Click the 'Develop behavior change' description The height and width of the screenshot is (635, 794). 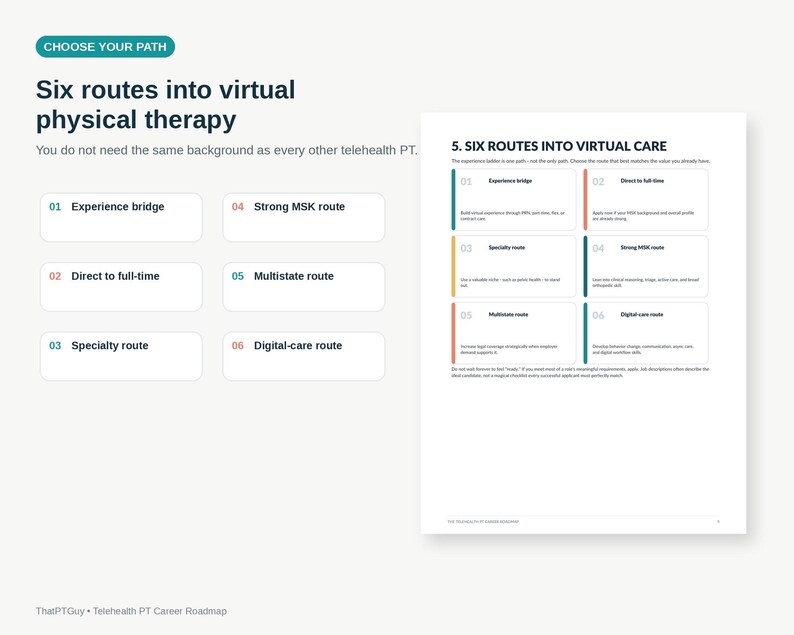tap(643, 349)
